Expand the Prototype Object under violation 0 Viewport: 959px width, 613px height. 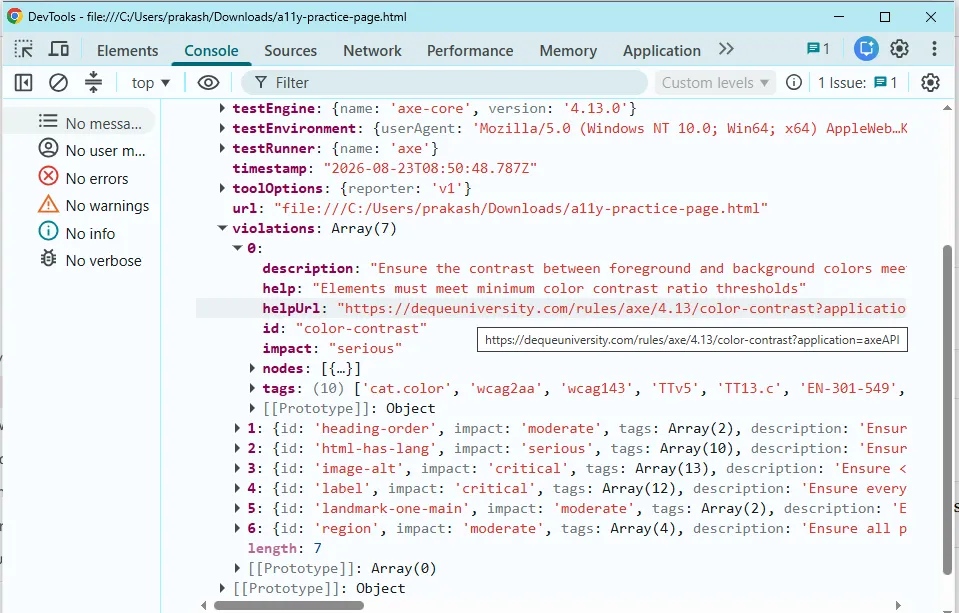[x=252, y=408]
